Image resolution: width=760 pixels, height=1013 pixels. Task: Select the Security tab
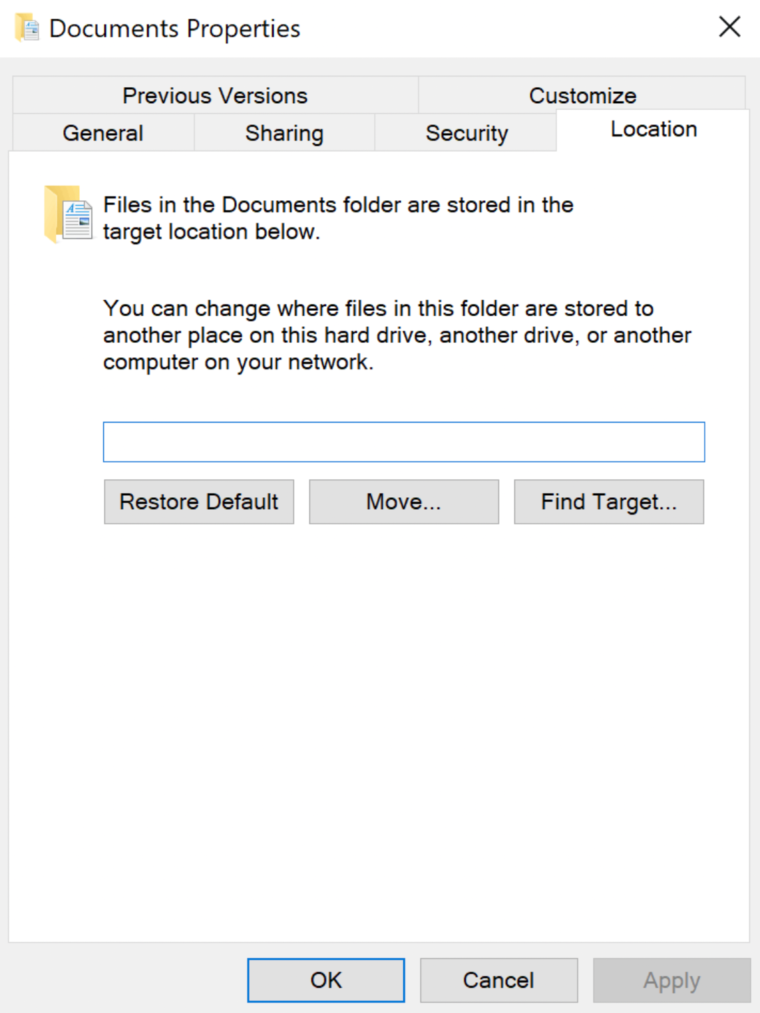pyautogui.click(x=466, y=132)
